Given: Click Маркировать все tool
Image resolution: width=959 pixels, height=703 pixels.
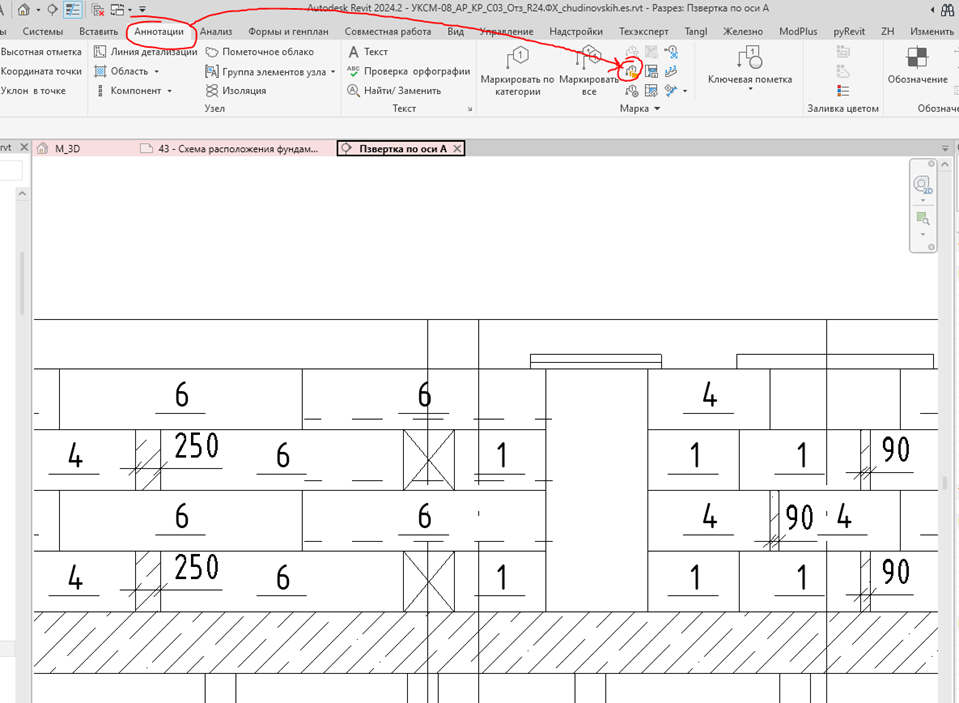Looking at the screenshot, I should [x=589, y=71].
